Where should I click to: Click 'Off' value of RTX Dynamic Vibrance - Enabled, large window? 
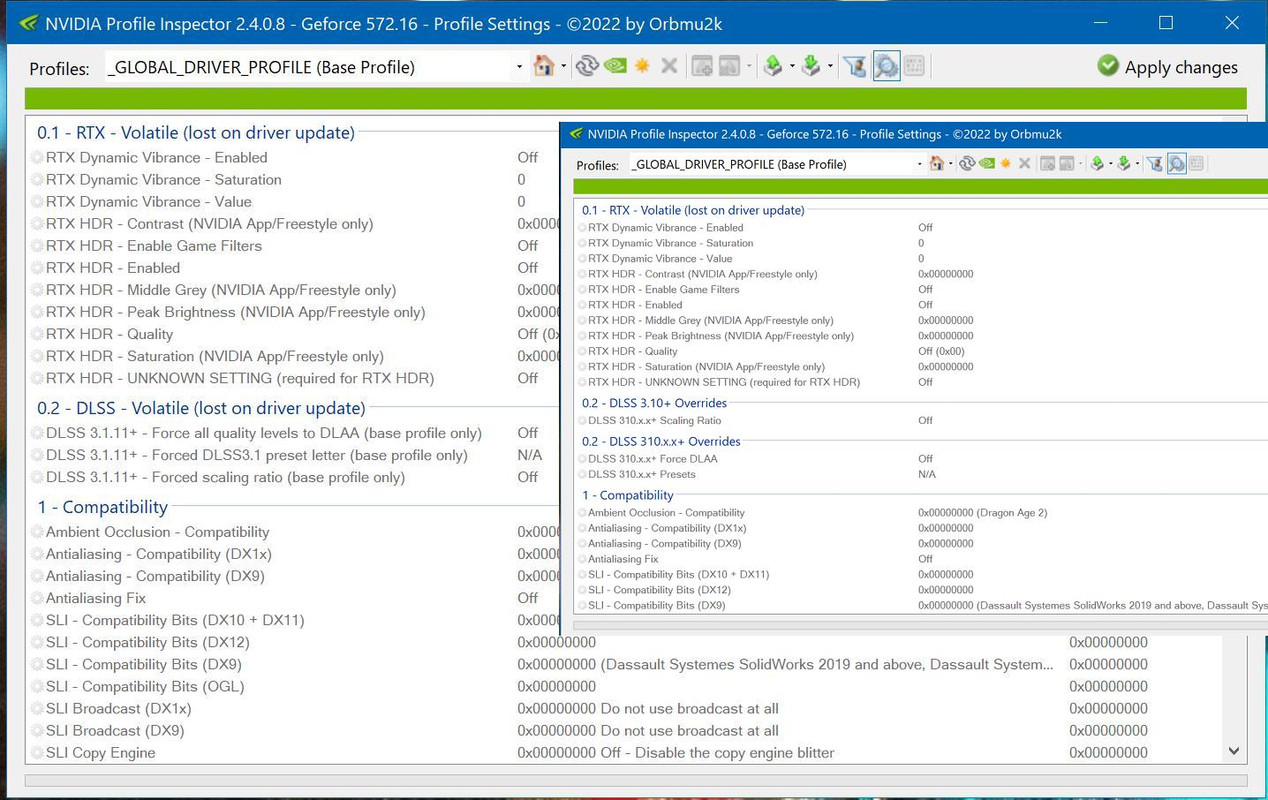(528, 157)
